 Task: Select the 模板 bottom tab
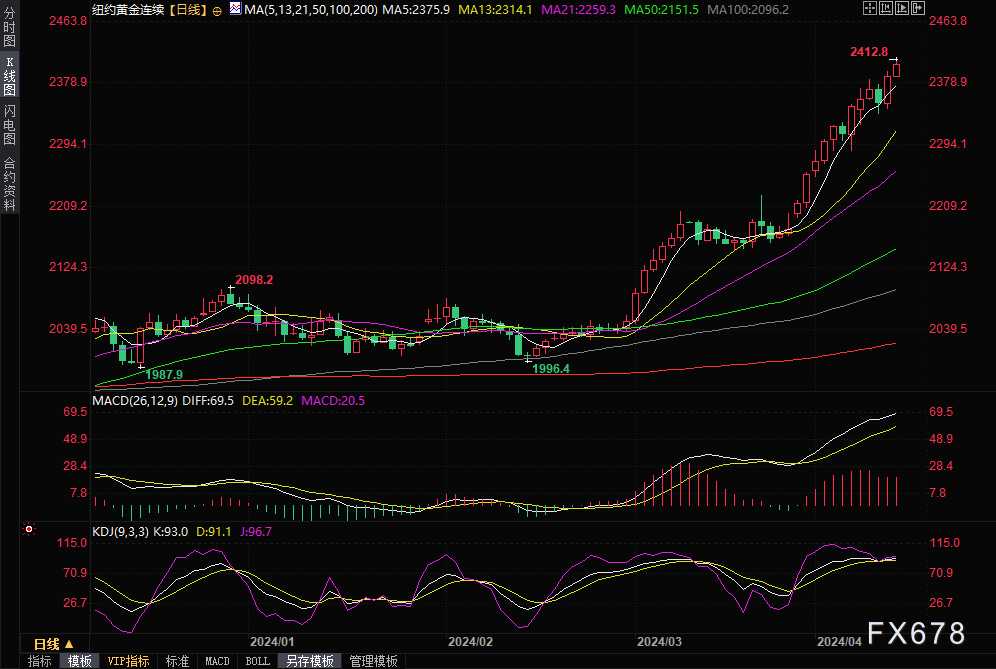(79, 661)
